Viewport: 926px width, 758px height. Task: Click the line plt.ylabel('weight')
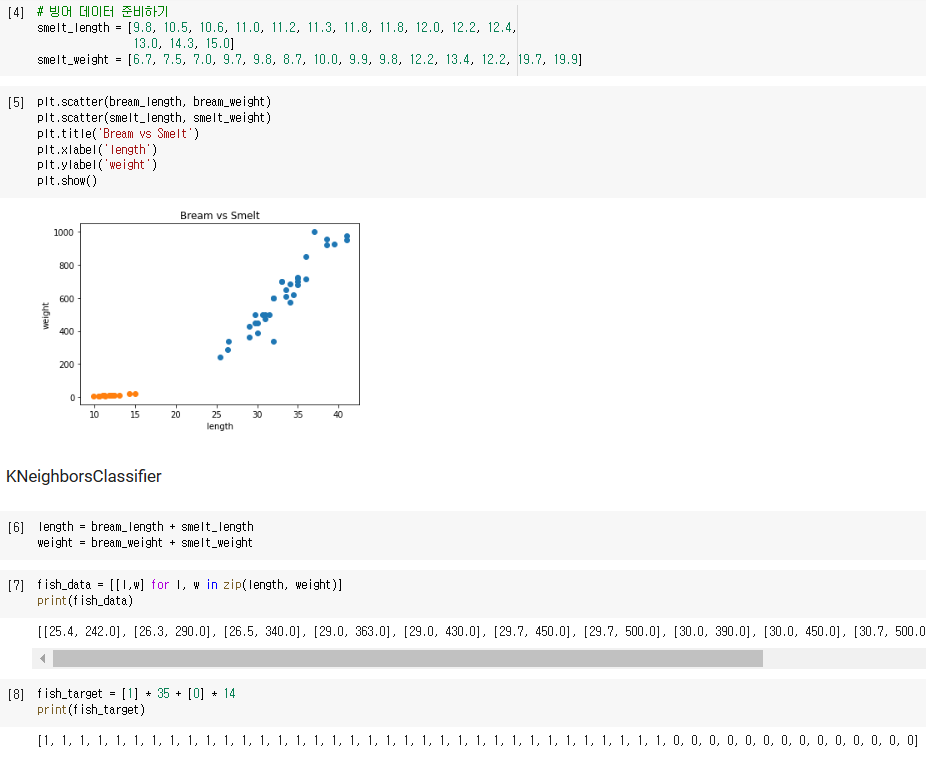point(97,165)
